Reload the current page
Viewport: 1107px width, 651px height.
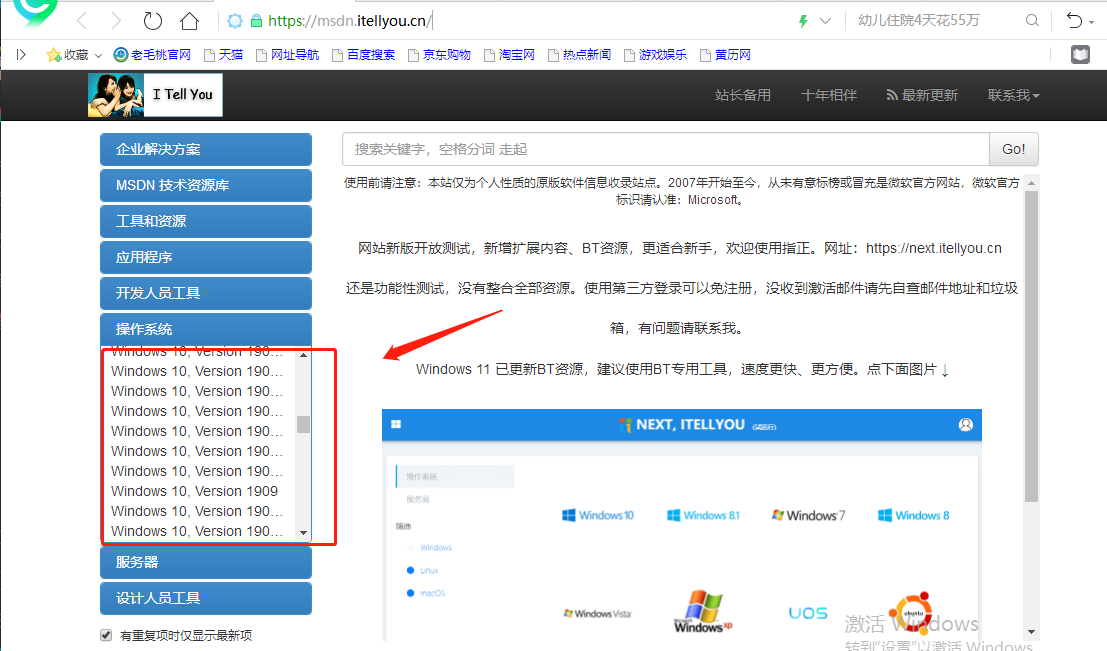(152, 21)
